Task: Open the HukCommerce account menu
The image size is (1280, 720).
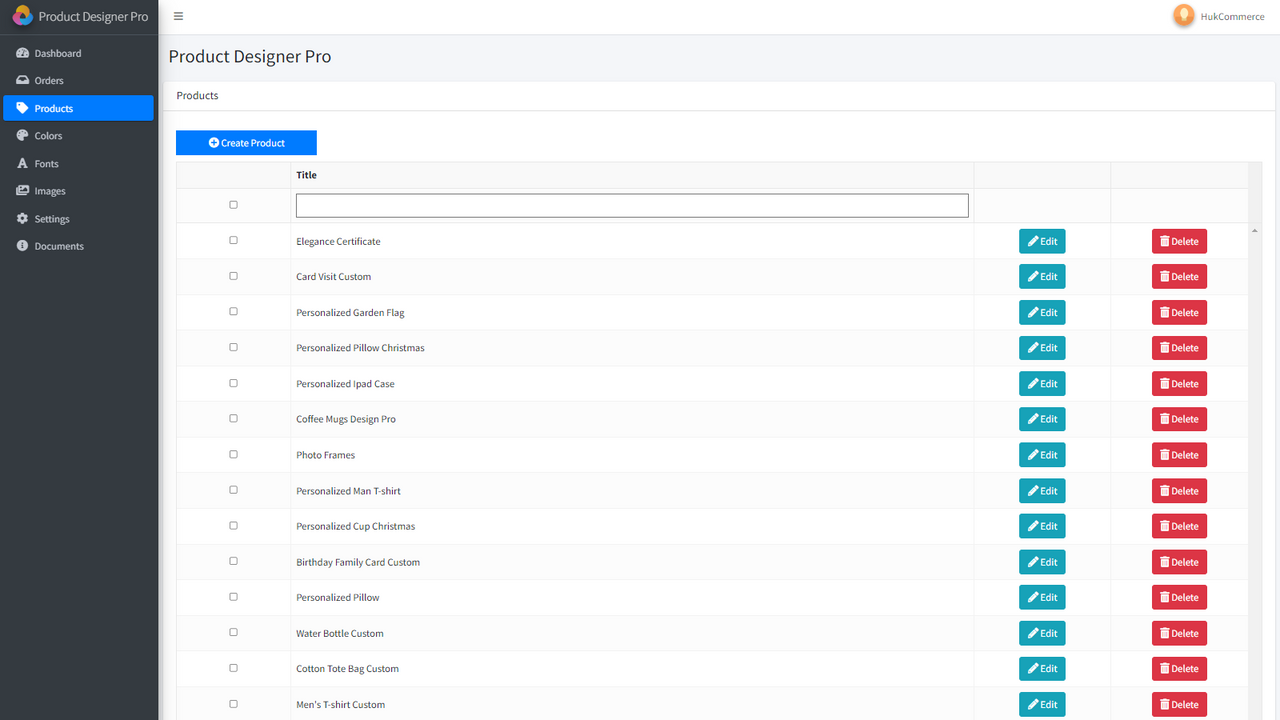Action: [1218, 16]
